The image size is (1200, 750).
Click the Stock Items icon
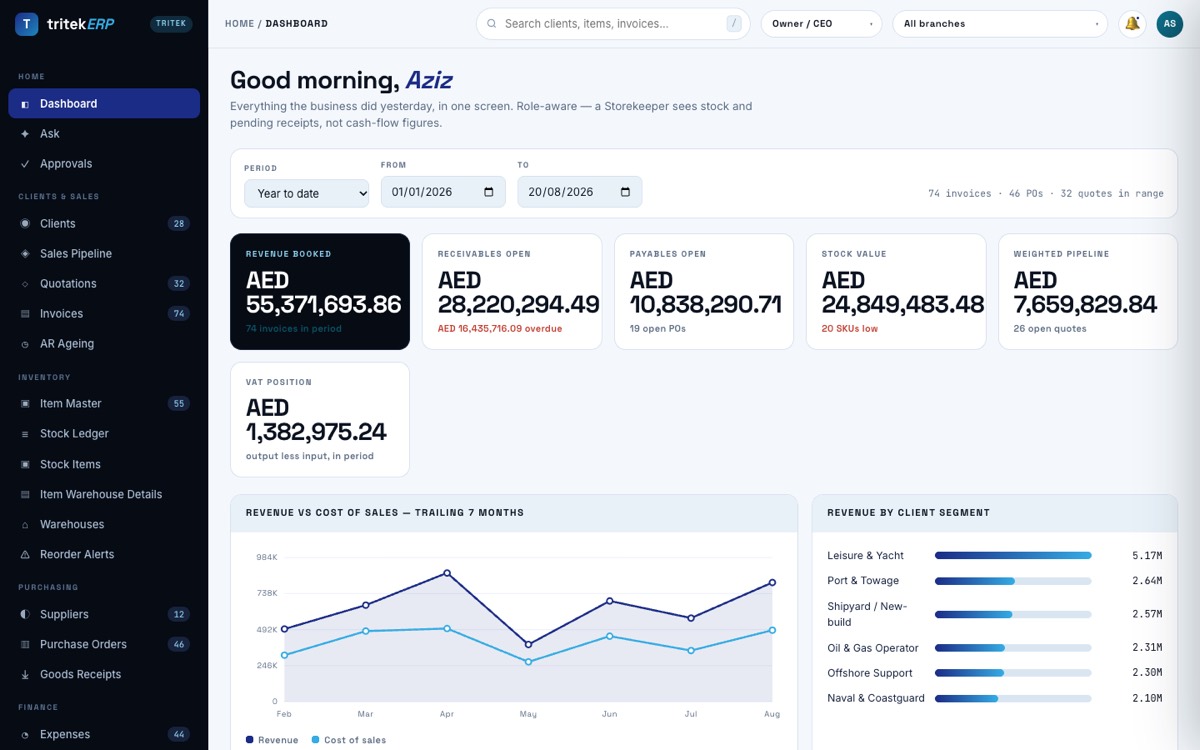(25, 465)
